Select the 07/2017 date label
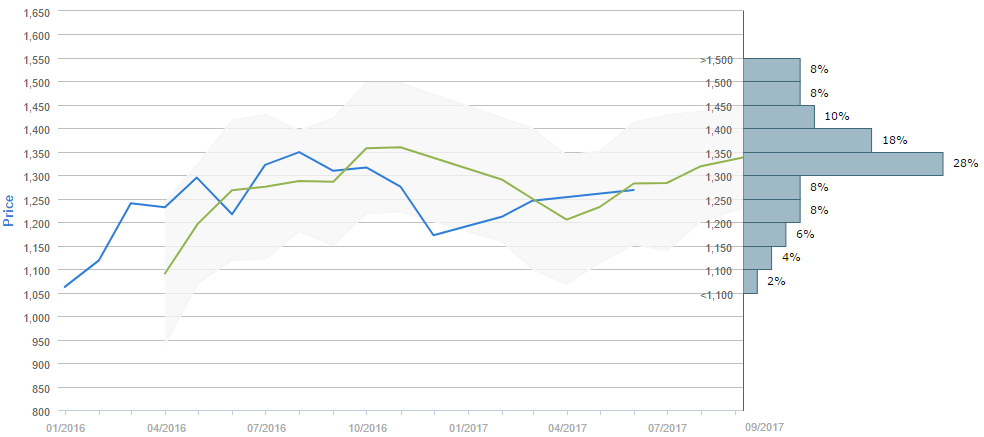984x437 pixels. point(667,427)
